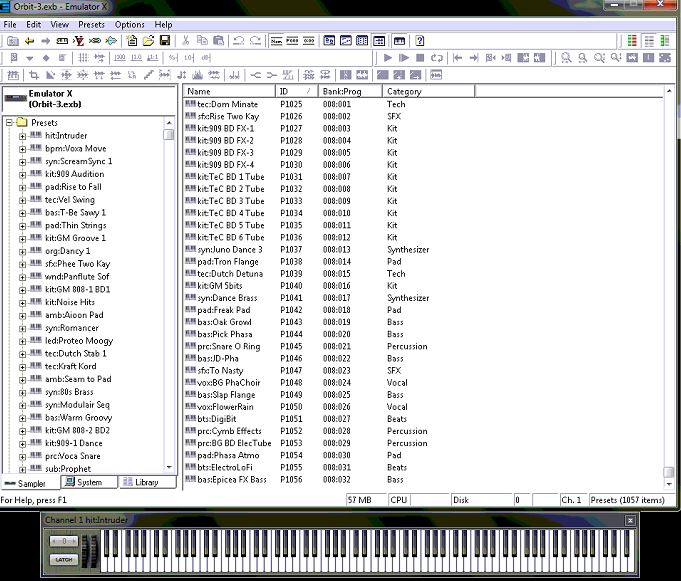Click the pitch and mod wheels on the keyboard panel
Image resolution: width=681 pixels, height=581 pixels.
coord(90,551)
